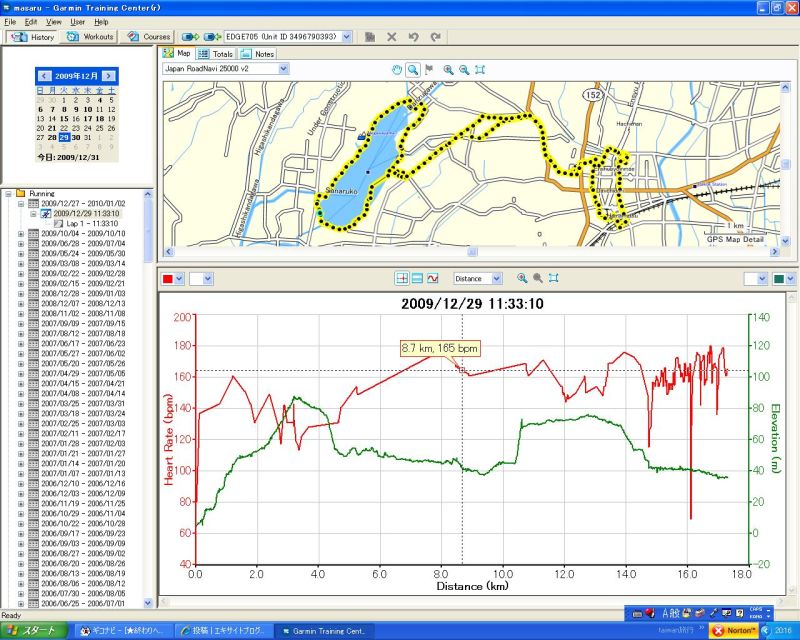Image resolution: width=800 pixels, height=640 pixels.
Task: Expand the 2009/10/04 - 2009/10/10 week
Action: point(21,233)
